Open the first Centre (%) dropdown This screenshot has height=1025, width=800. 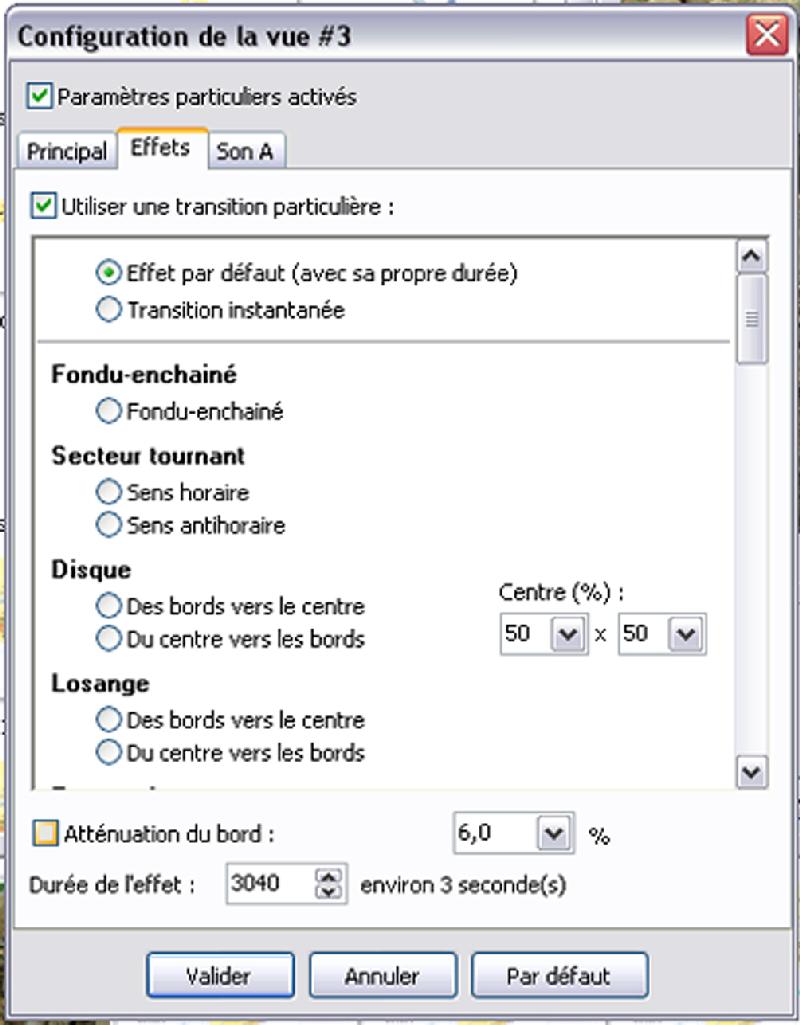567,634
